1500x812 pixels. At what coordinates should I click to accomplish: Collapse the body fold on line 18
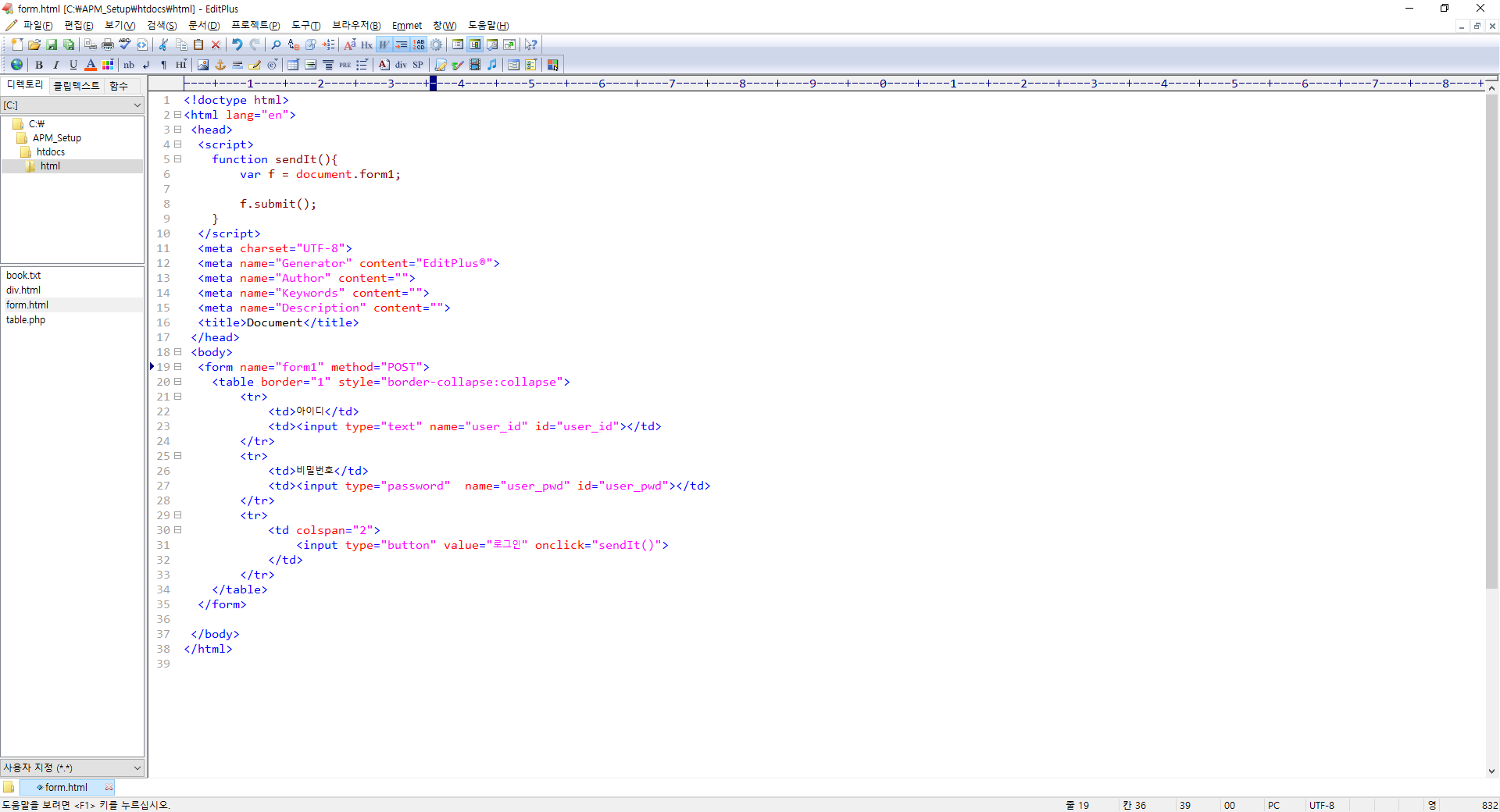(x=177, y=352)
